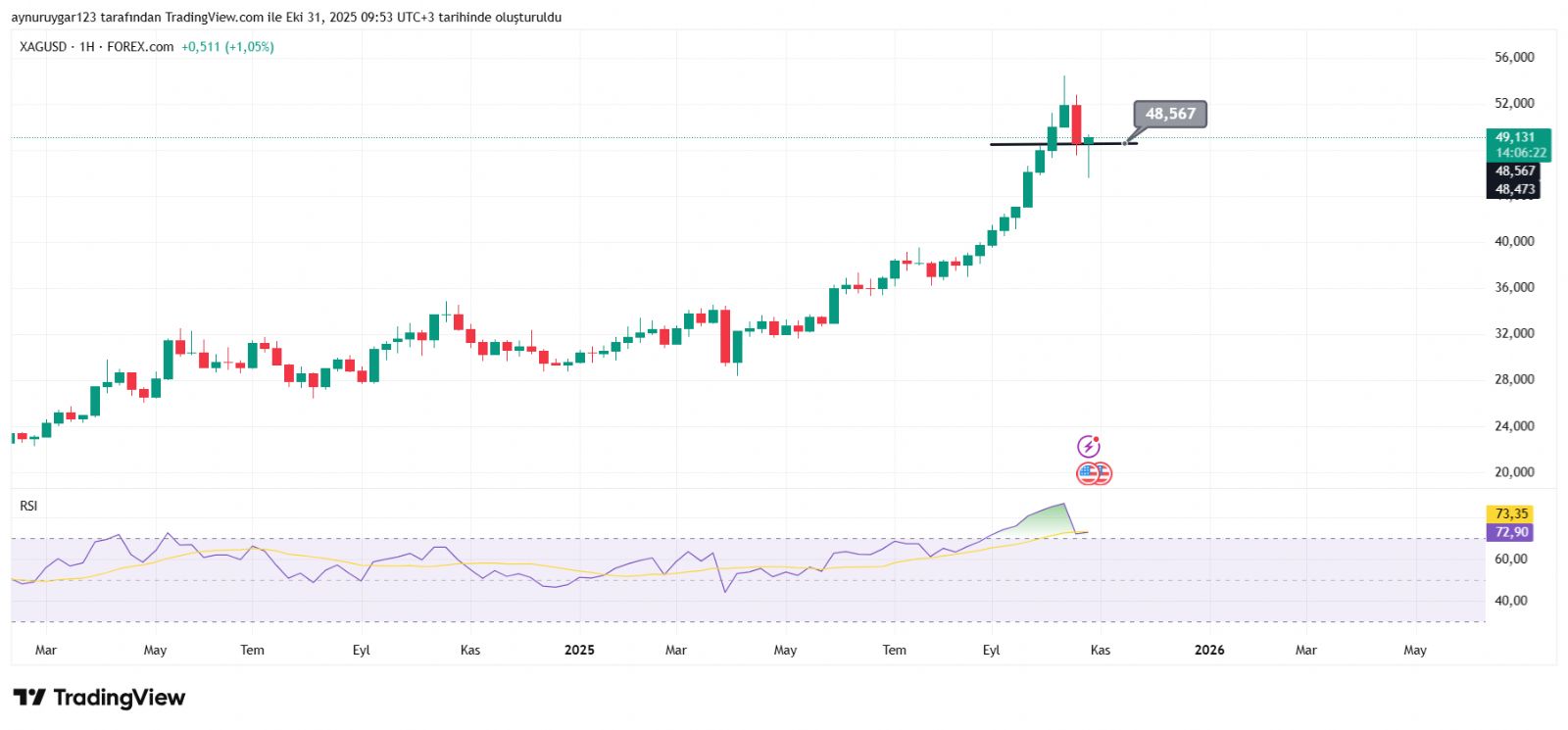Image resolution: width=1568 pixels, height=730 pixels.
Task: Click the purple 72,90 RSI value tag
Action: point(1510,532)
